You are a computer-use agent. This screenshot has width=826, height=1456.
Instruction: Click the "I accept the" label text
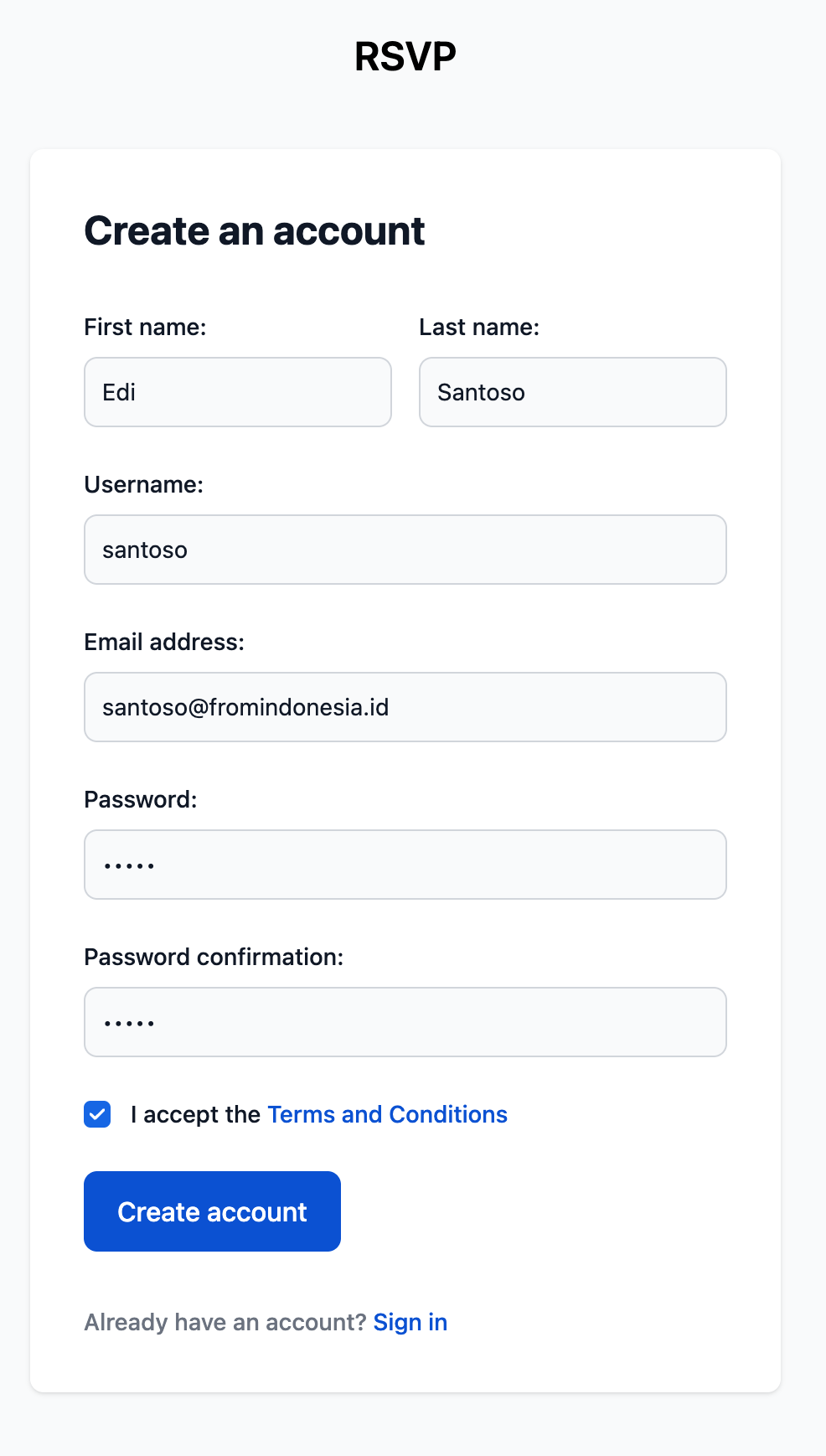195,1114
